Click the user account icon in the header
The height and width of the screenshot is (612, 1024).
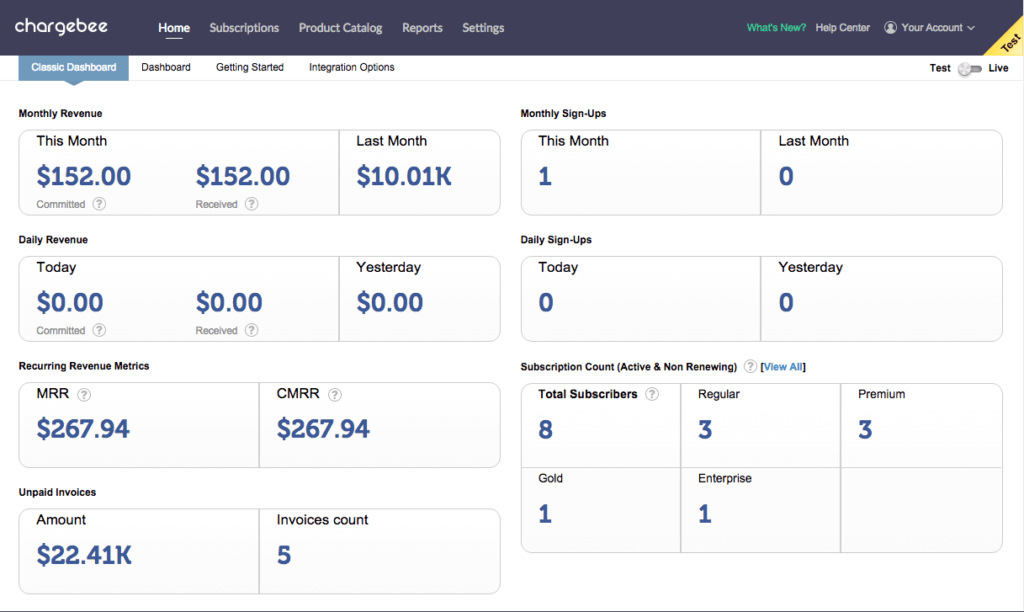pyautogui.click(x=889, y=28)
